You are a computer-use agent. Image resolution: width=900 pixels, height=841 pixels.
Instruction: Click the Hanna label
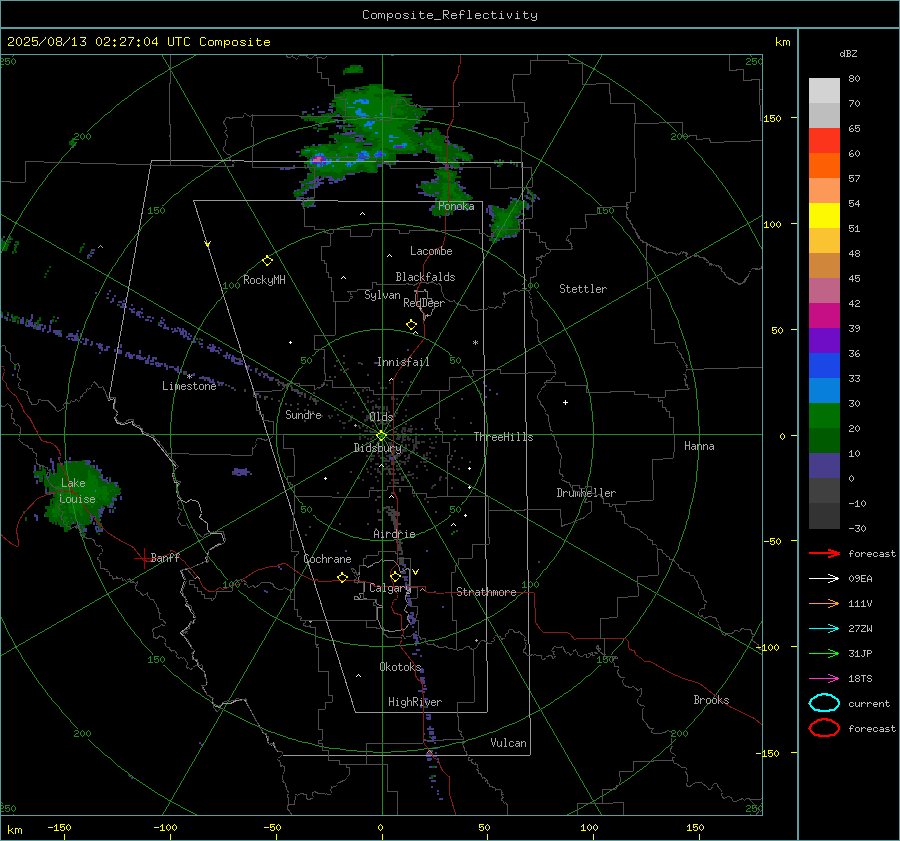click(x=699, y=446)
